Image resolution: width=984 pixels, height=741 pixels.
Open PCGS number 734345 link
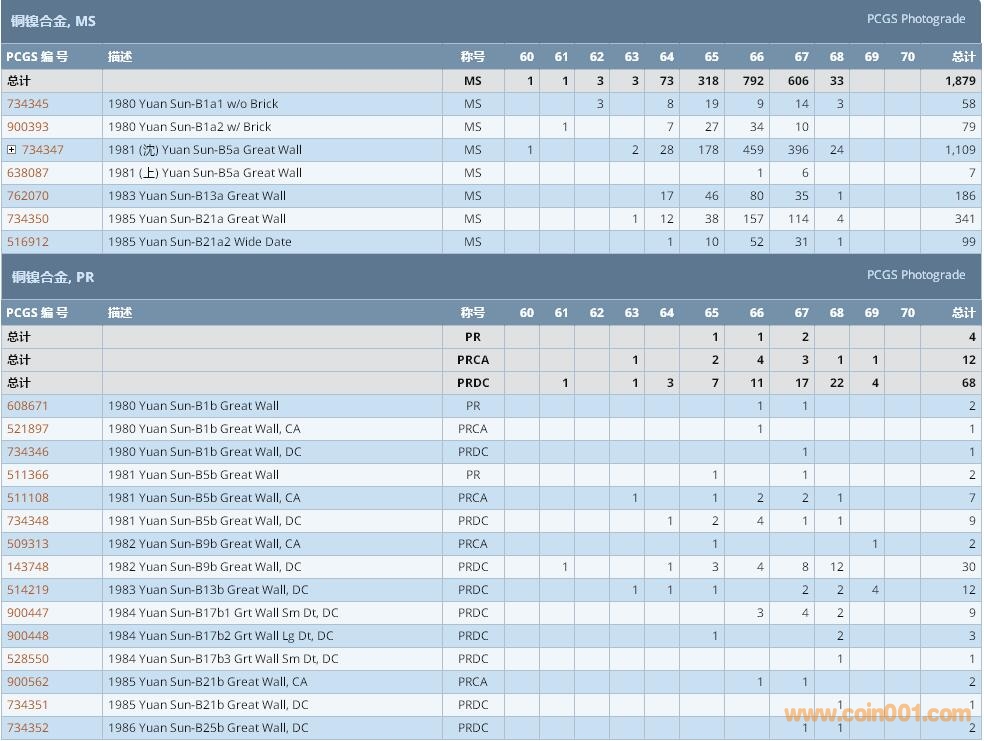(x=28, y=104)
